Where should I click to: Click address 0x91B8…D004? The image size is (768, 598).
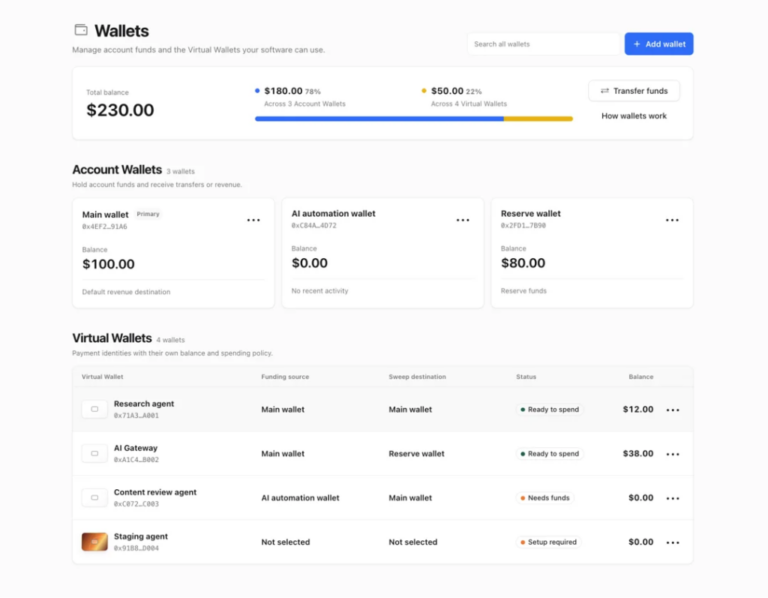click(x=136, y=548)
